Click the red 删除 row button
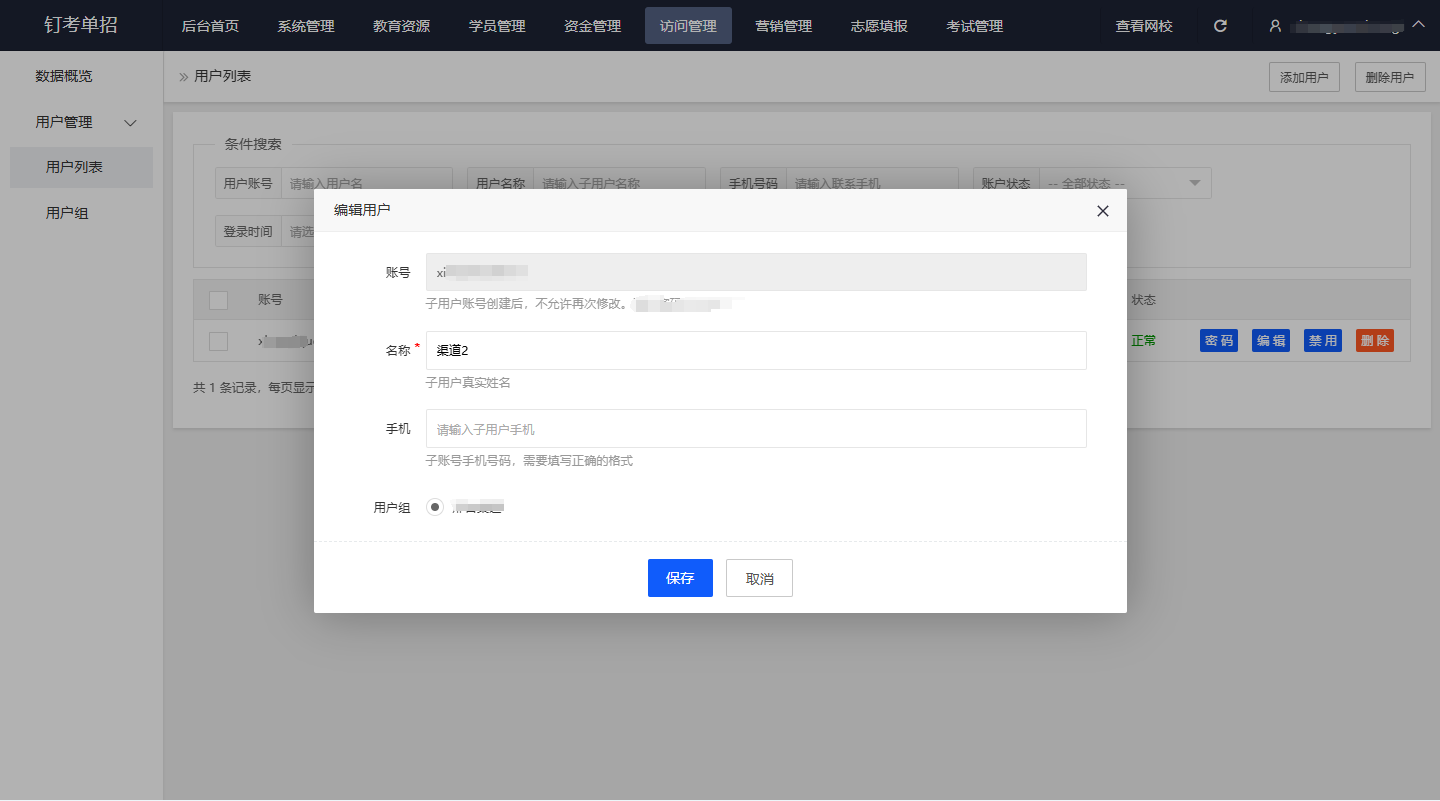1440x801 pixels. [1374, 341]
